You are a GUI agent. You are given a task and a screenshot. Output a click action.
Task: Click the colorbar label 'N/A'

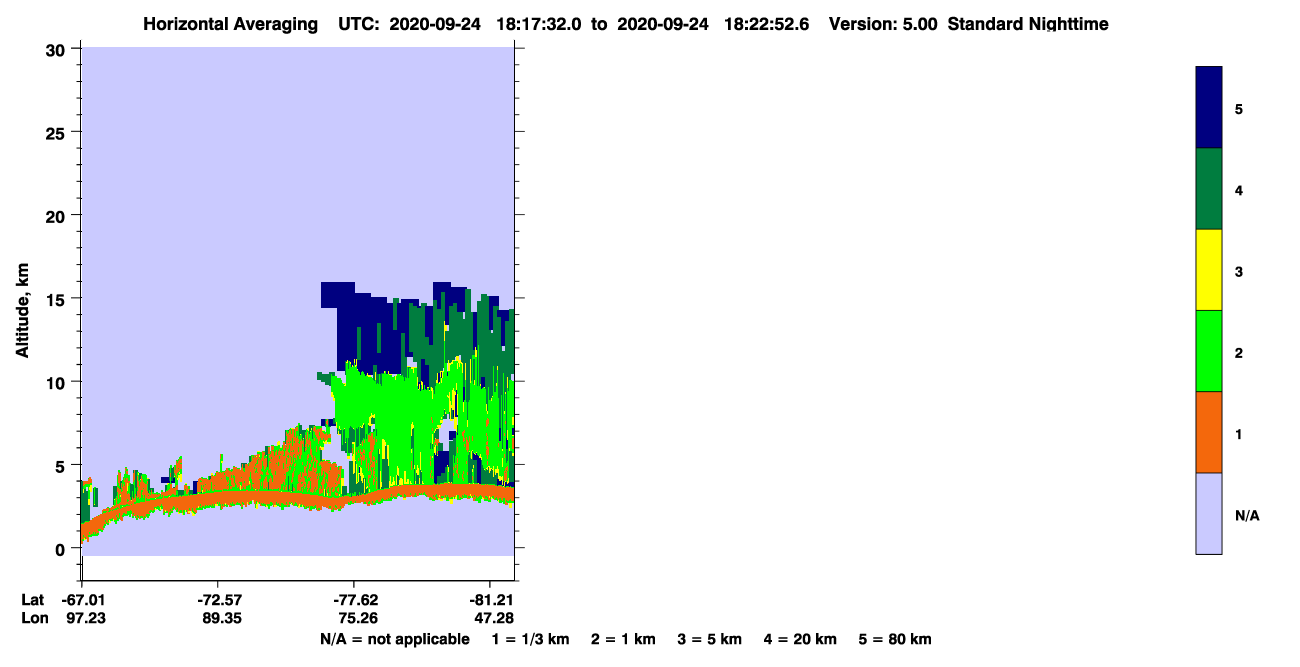tap(1246, 515)
